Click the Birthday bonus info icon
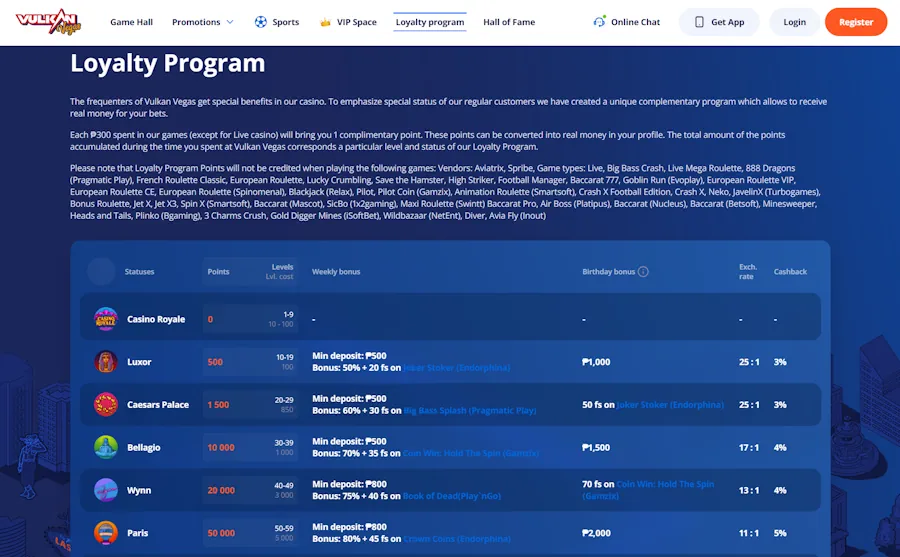The height and width of the screenshot is (557, 900). pos(643,272)
